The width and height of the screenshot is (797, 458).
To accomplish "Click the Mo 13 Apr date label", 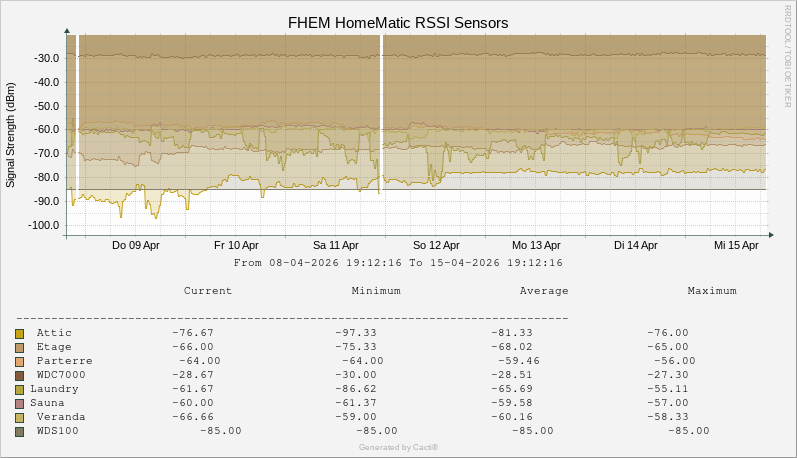I will point(535,245).
